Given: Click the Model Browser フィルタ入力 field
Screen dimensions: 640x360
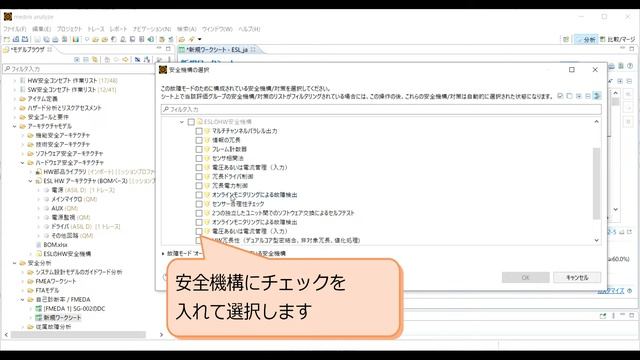Looking at the screenshot, I should (78, 69).
